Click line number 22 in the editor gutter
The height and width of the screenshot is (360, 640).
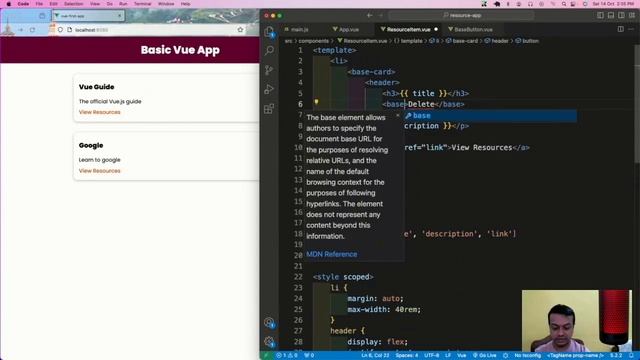click(298, 277)
